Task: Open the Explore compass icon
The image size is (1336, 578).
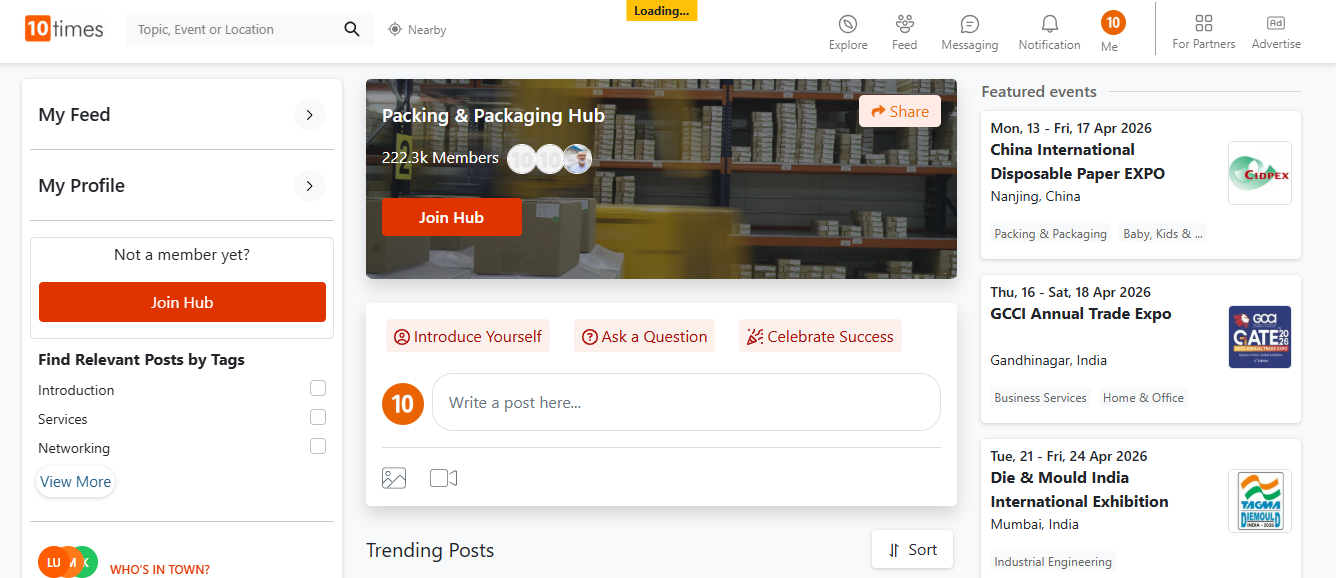Action: [x=848, y=24]
